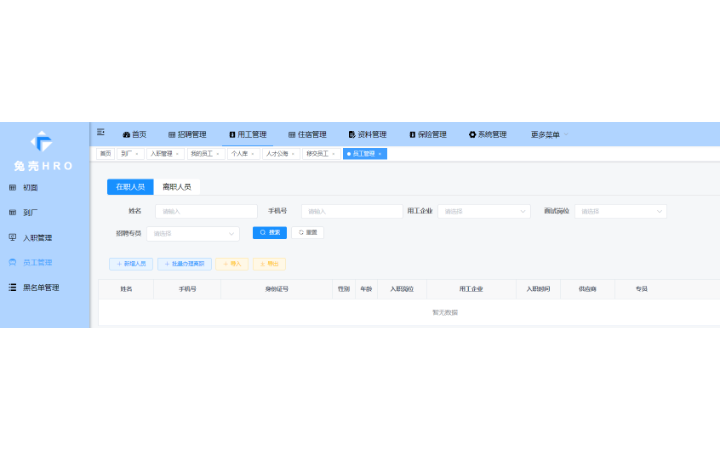The width and height of the screenshot is (720, 450).
Task: Open 初面 in sidebar
Action: [x=45, y=187]
